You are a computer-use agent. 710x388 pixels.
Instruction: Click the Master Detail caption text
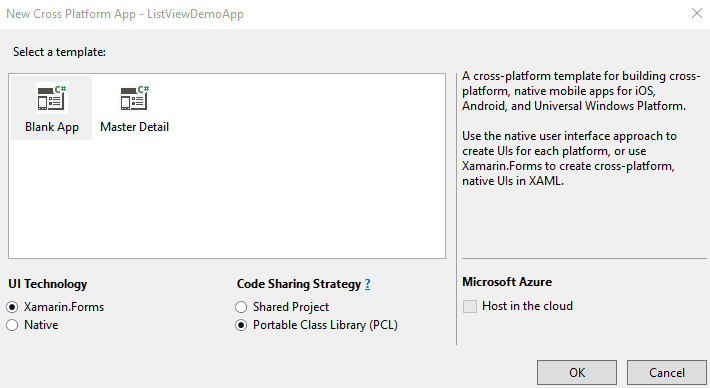[134, 127]
